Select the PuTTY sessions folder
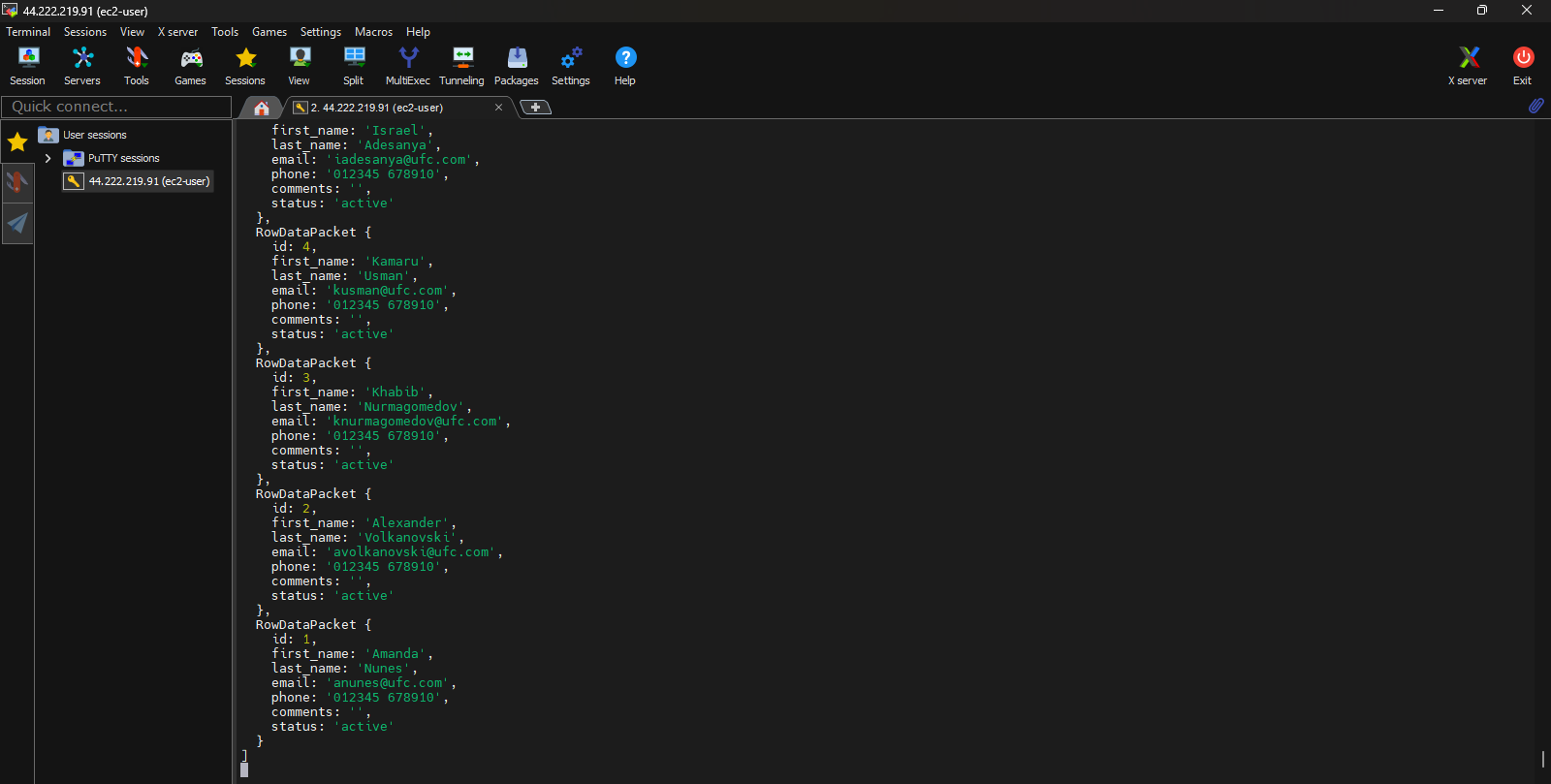1551x784 pixels. (111, 158)
